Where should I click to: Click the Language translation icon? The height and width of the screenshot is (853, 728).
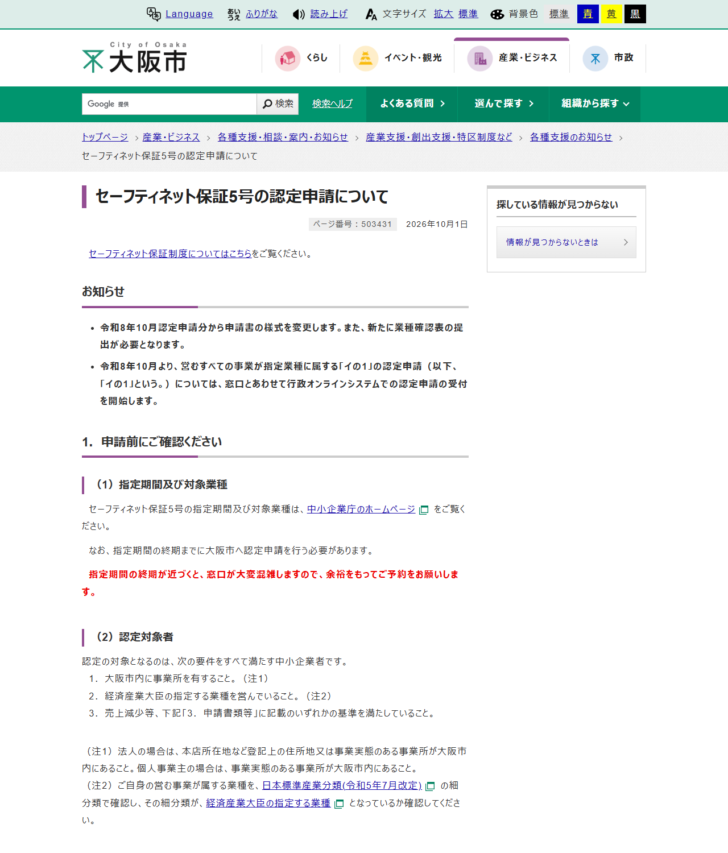[153, 14]
